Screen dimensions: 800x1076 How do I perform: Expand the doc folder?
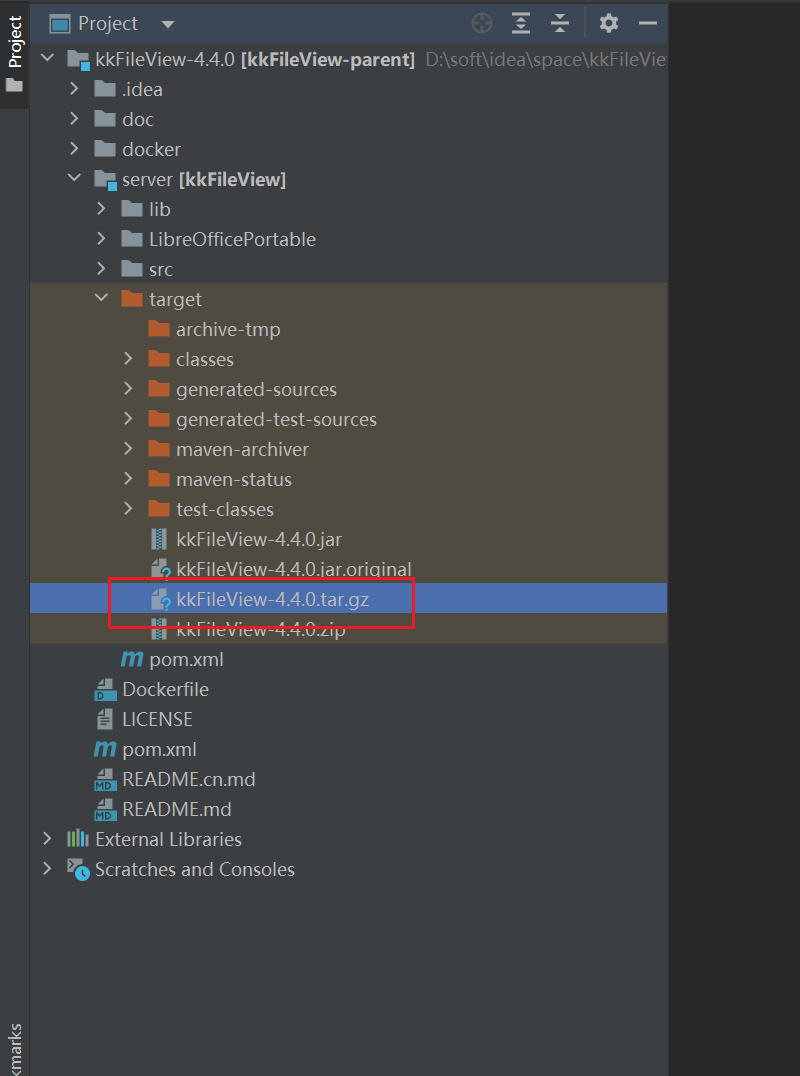(74, 119)
